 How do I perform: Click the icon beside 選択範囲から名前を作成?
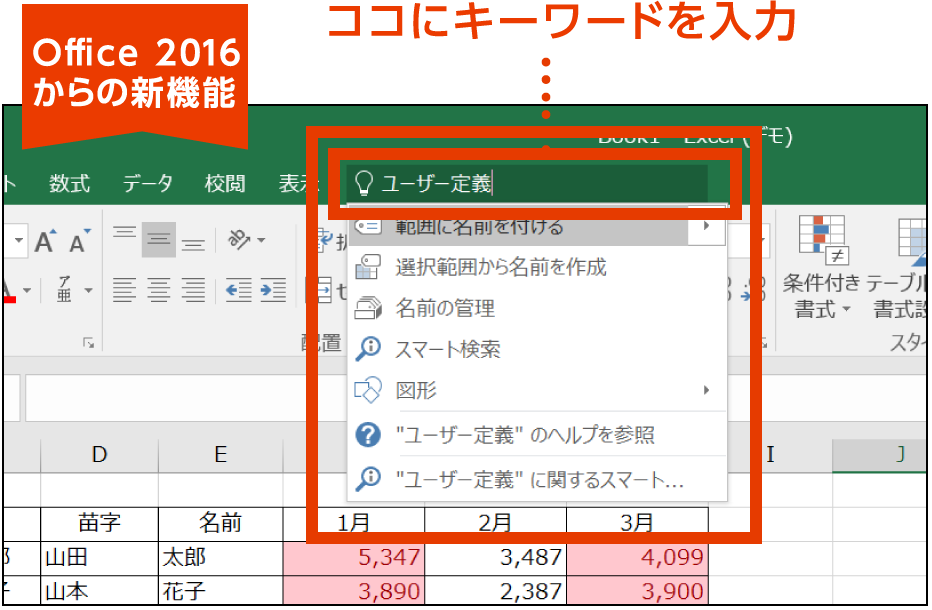coord(368,267)
